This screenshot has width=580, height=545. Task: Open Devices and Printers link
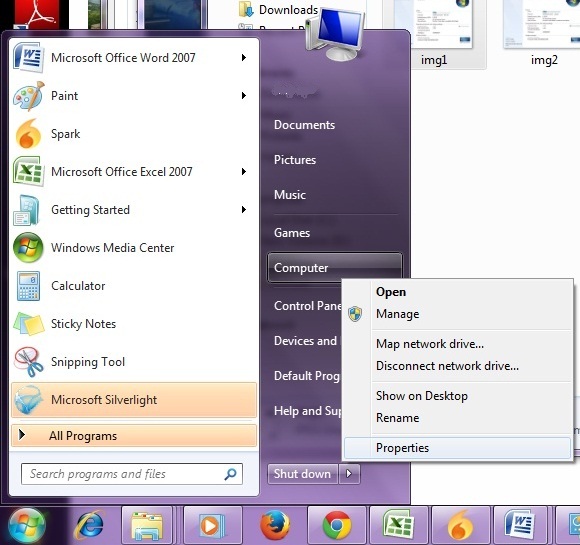pyautogui.click(x=306, y=341)
